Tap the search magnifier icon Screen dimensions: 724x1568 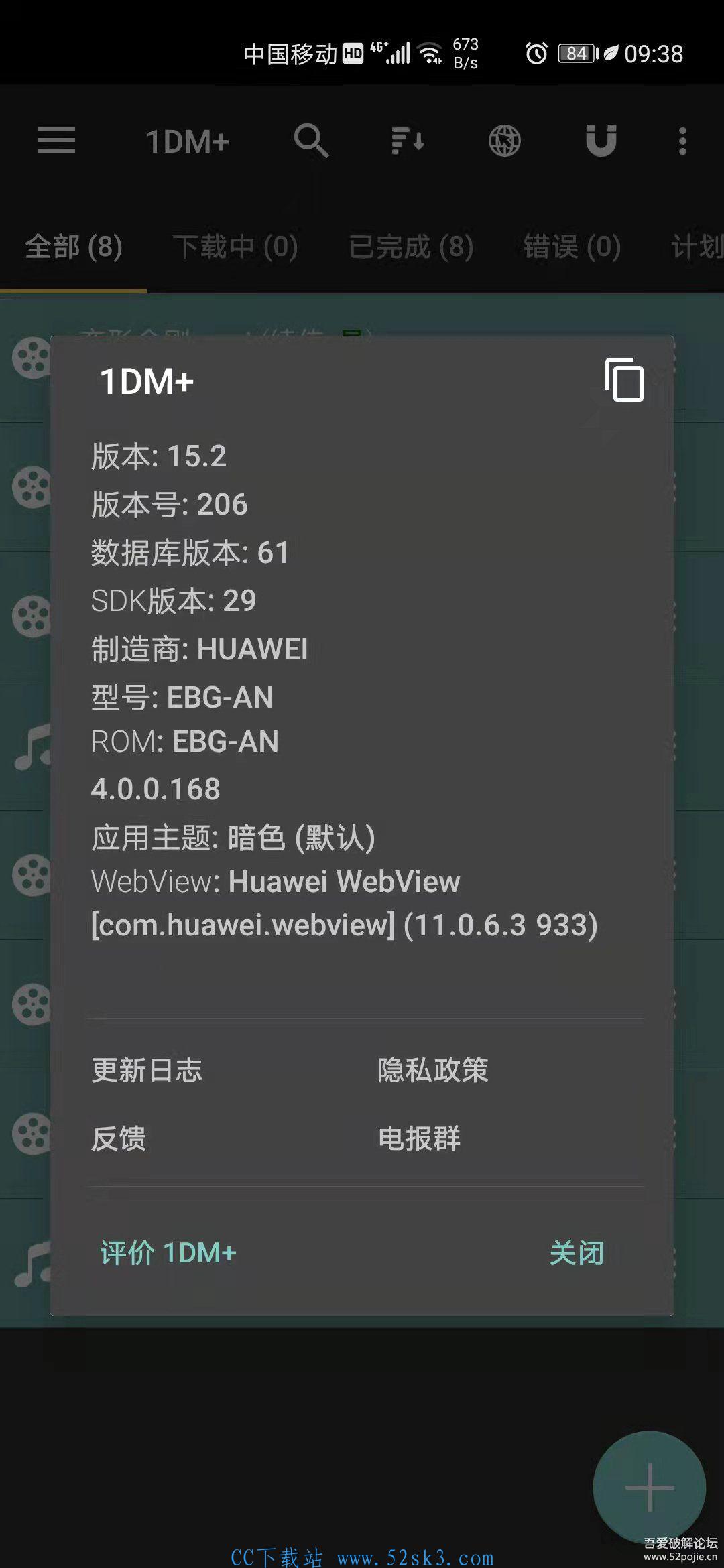pyautogui.click(x=311, y=141)
